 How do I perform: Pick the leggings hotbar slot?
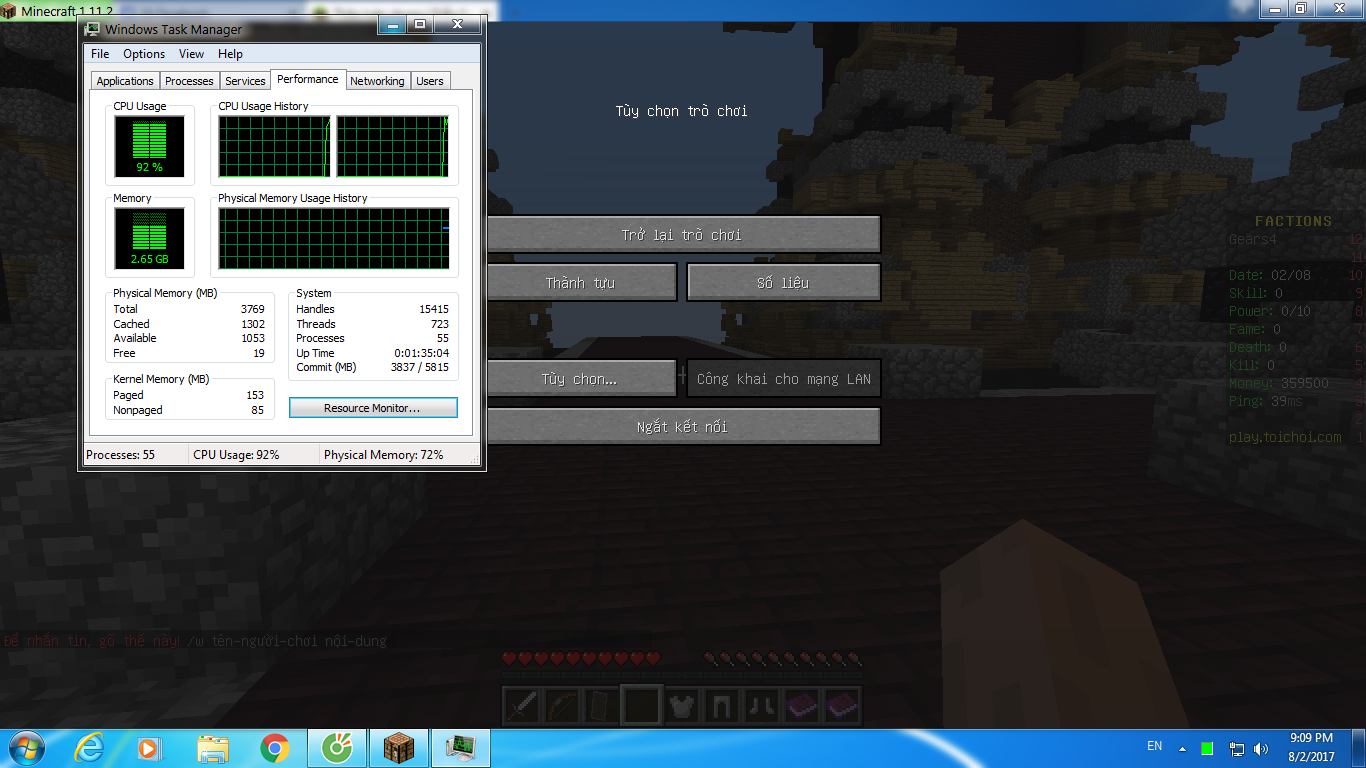(720, 706)
